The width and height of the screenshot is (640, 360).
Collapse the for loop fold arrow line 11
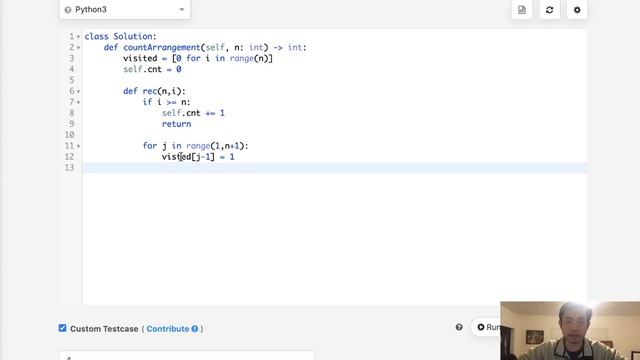coord(78,146)
